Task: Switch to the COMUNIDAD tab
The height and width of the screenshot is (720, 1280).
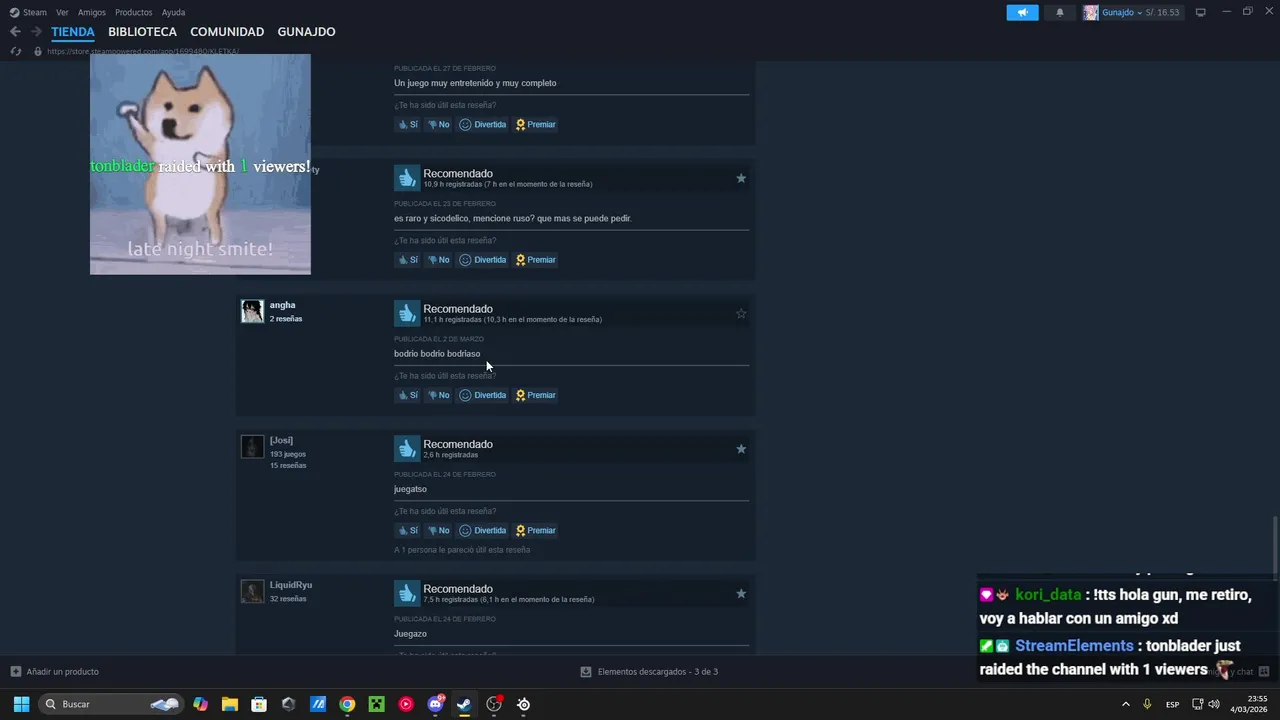Action: tap(227, 32)
